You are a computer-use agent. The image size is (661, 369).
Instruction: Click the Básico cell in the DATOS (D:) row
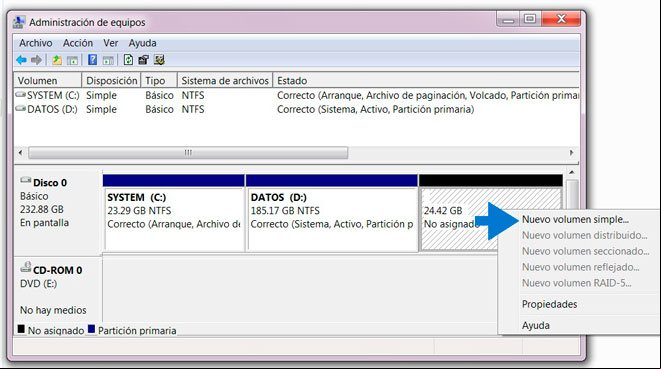[159, 109]
